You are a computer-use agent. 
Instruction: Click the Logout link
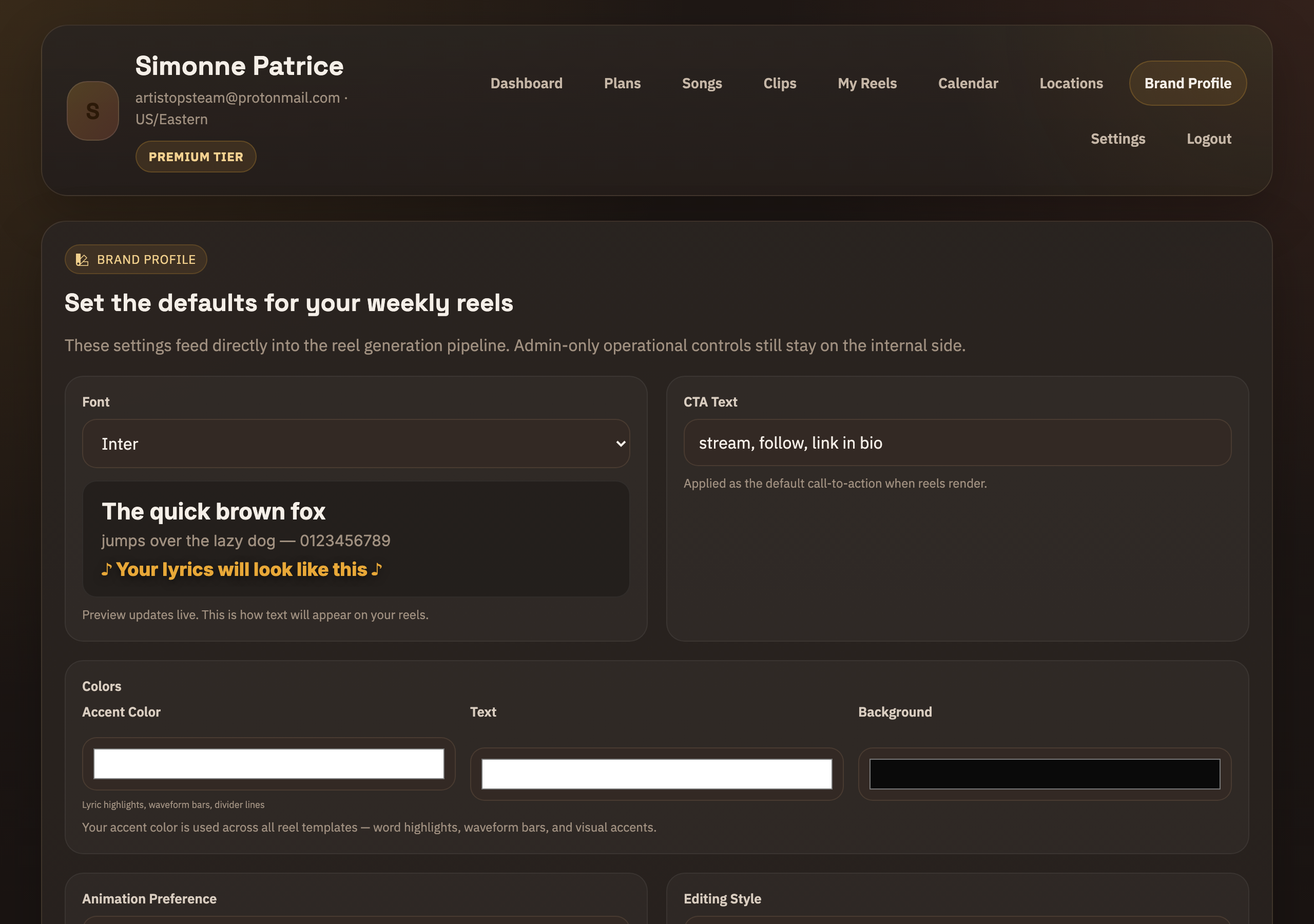pos(1208,139)
